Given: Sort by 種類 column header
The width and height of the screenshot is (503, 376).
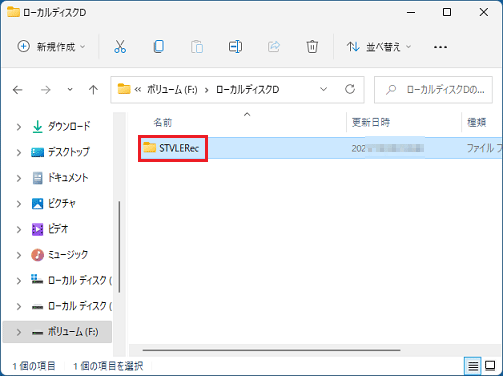Looking at the screenshot, I should click(477, 123).
